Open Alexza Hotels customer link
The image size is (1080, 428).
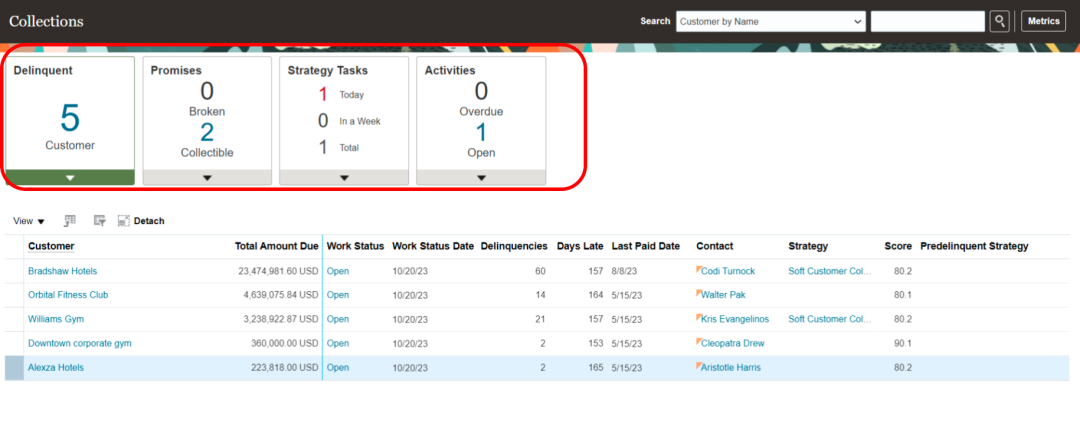coord(56,367)
